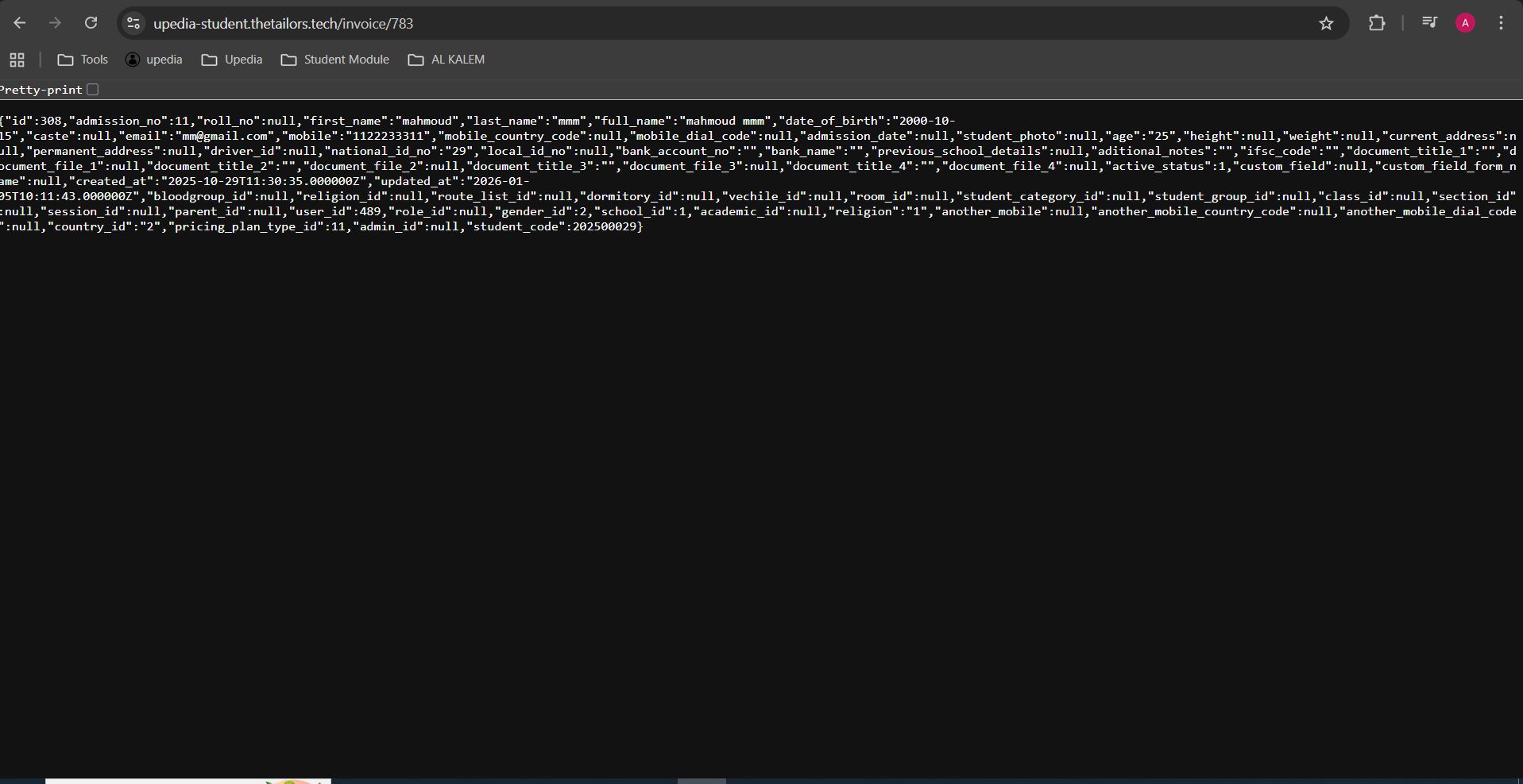Reload the invoice page
Screen dimensions: 1523x784
(91, 23)
